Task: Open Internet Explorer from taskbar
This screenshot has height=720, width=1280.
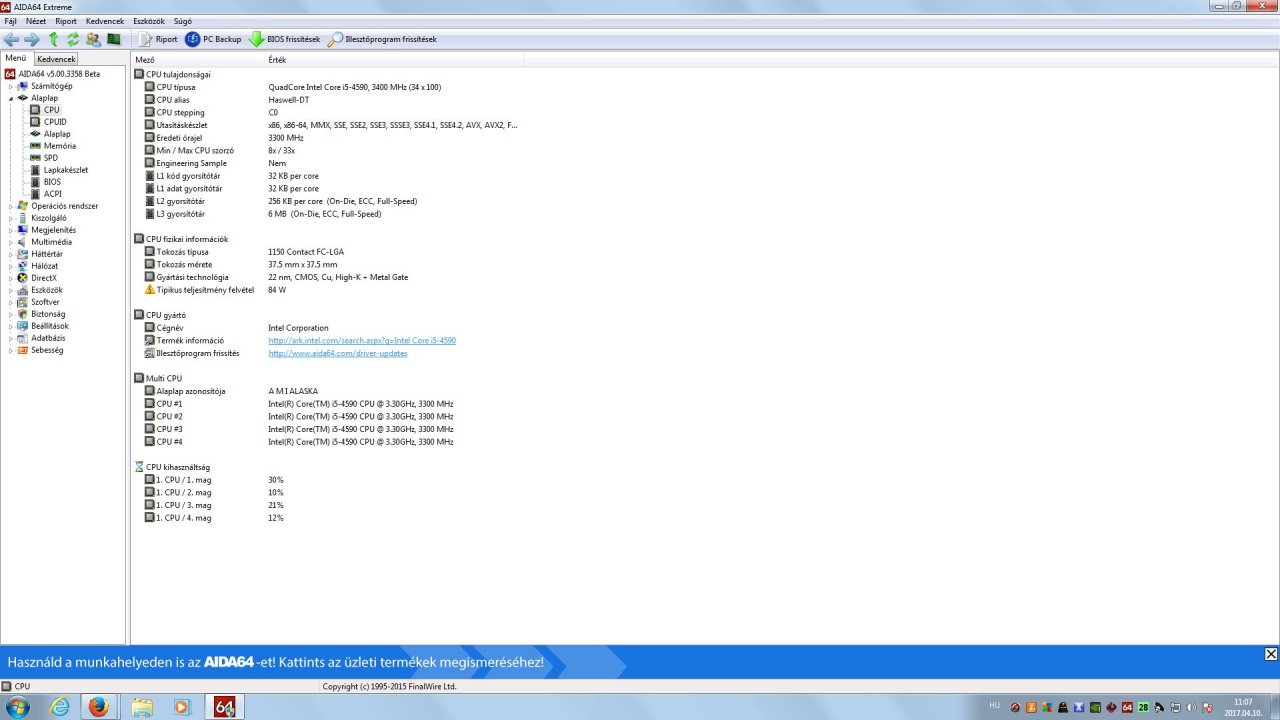Action: tap(61, 707)
